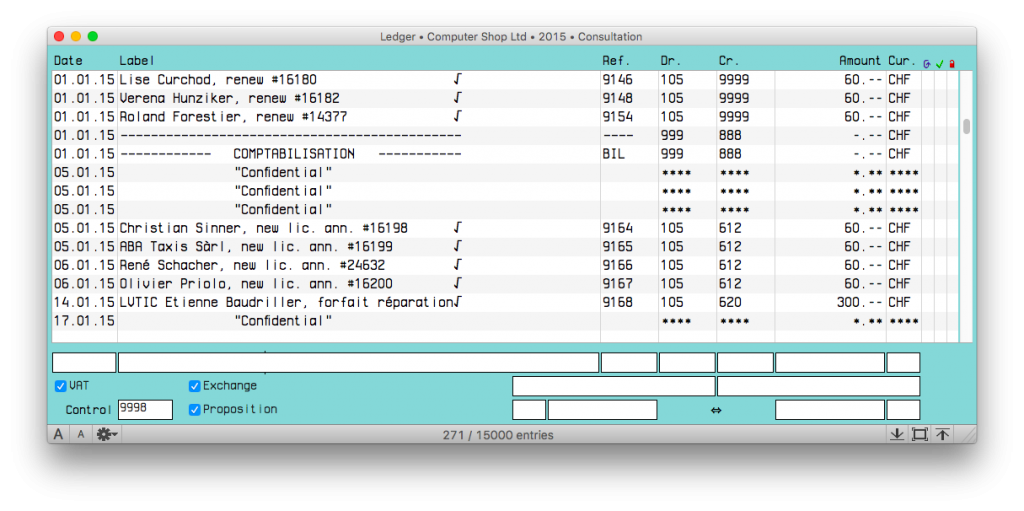Select row 'Olivier Priolo, new lic. ann. #16200'
The image size is (1024, 511).
tap(505, 284)
